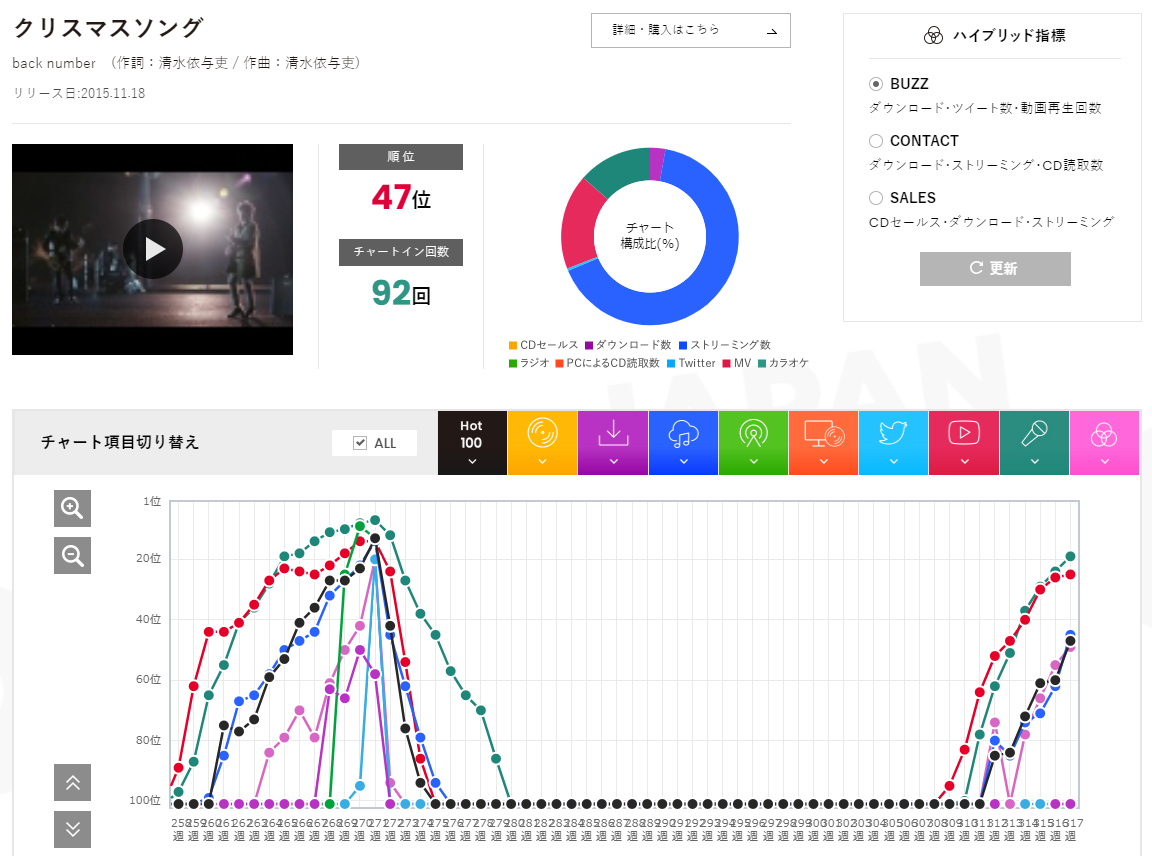Click the 47位 rank value
Viewport: 1152px width, 856px height.
401,197
